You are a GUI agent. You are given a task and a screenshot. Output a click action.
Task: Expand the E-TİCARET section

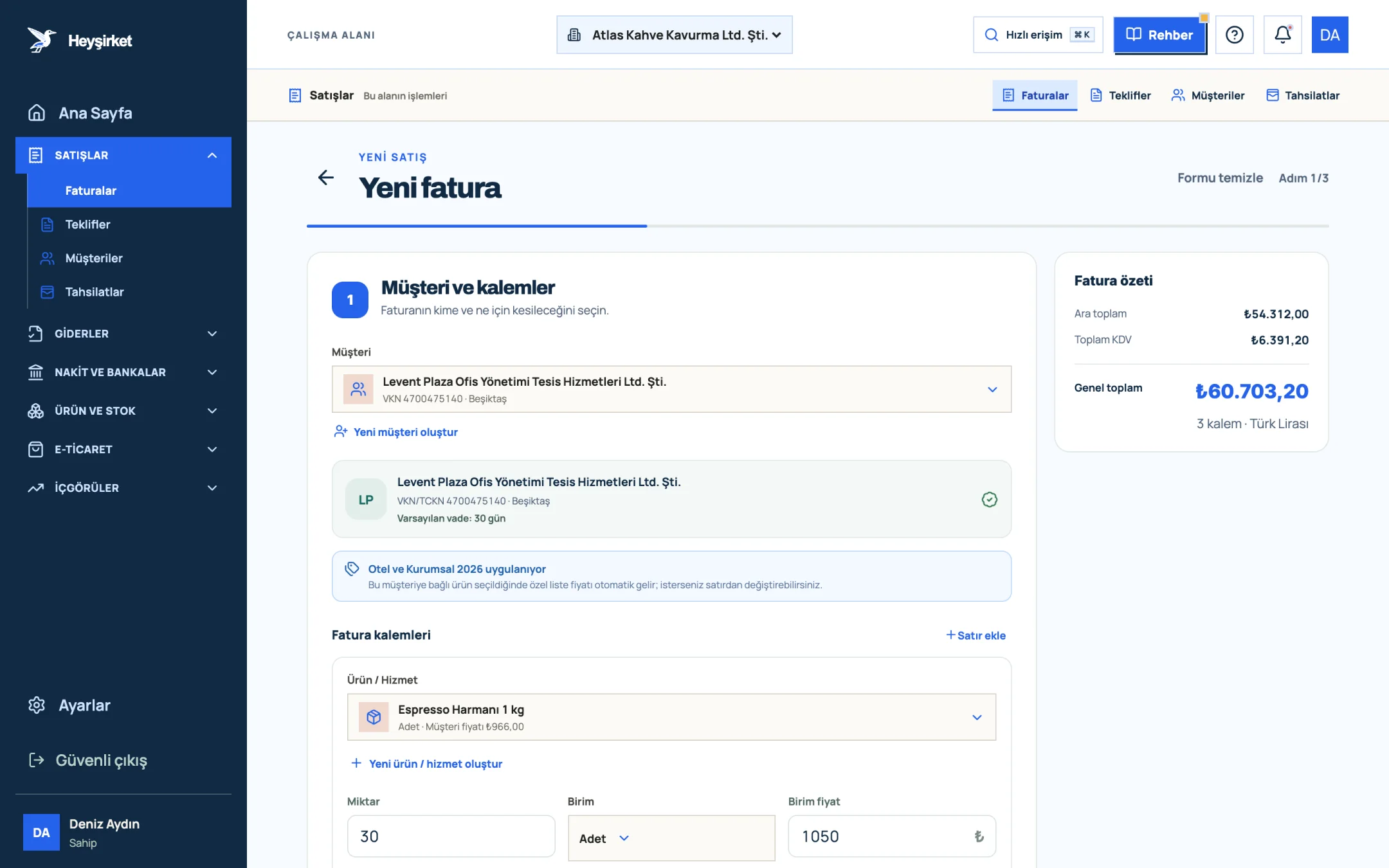click(x=123, y=449)
